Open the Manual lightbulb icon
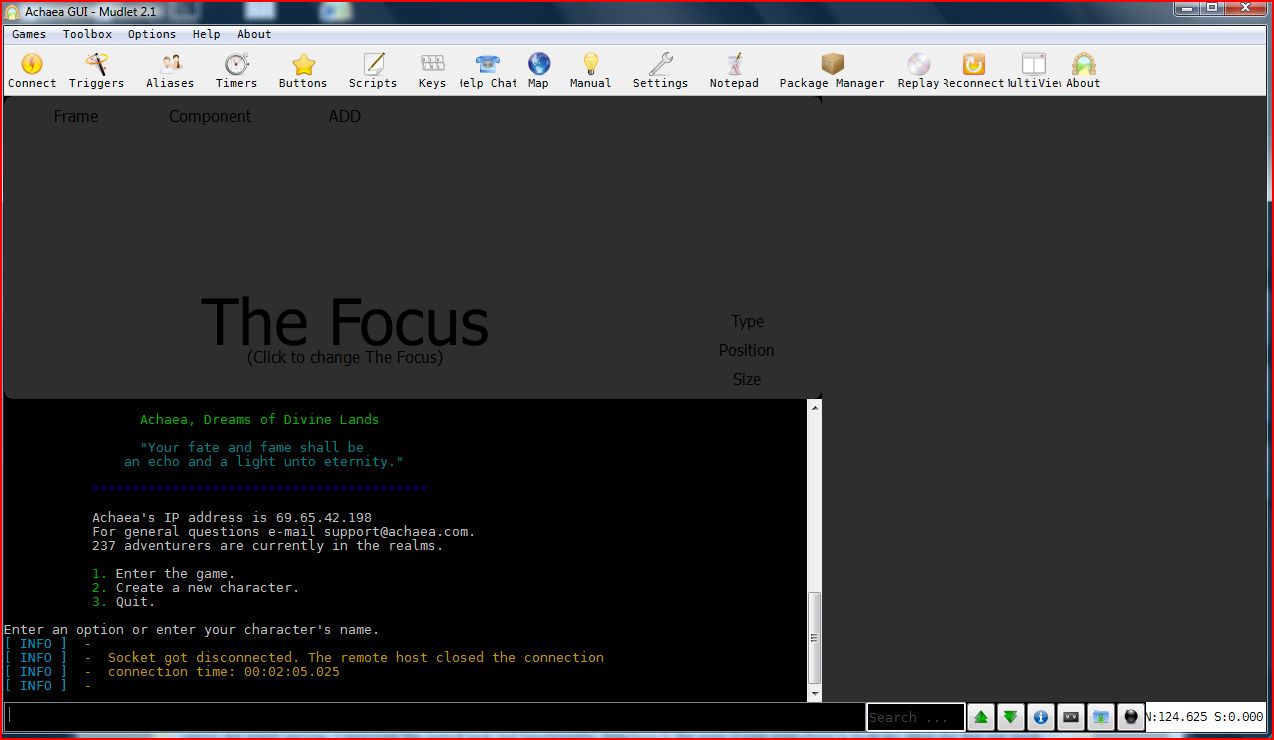This screenshot has height=740, width=1274. click(590, 71)
